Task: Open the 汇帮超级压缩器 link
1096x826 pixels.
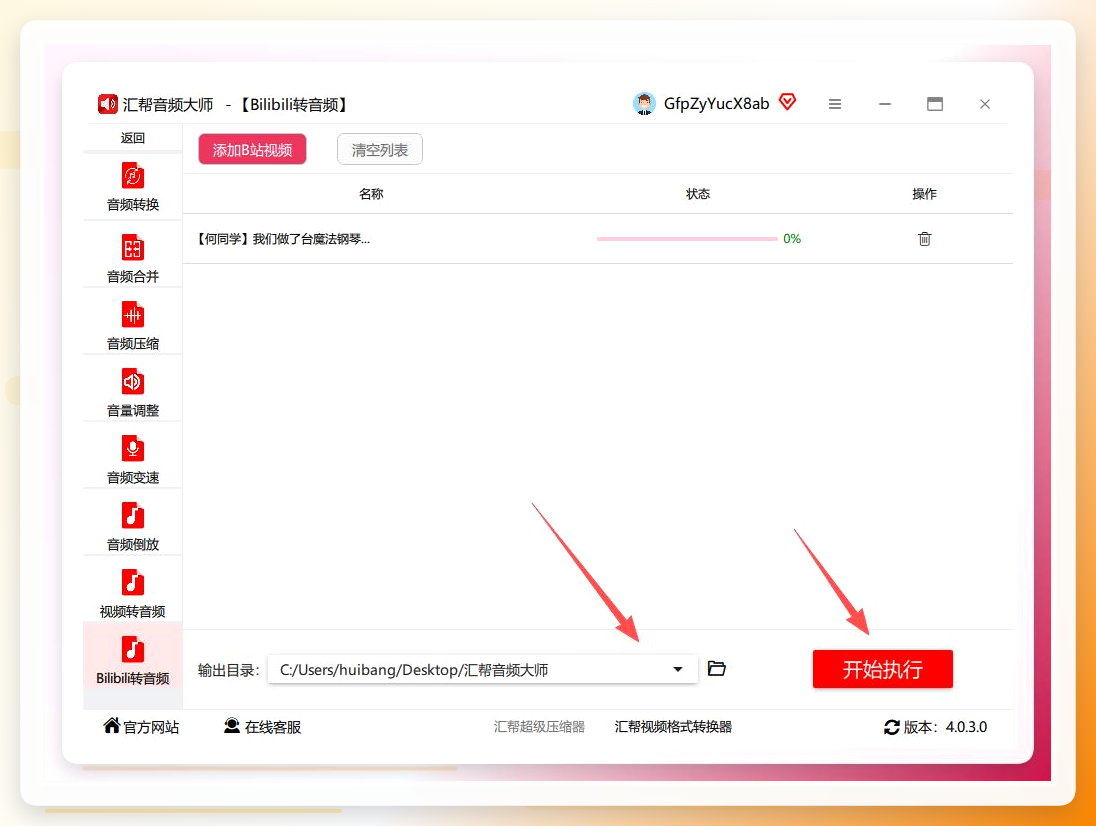Action: click(x=539, y=727)
